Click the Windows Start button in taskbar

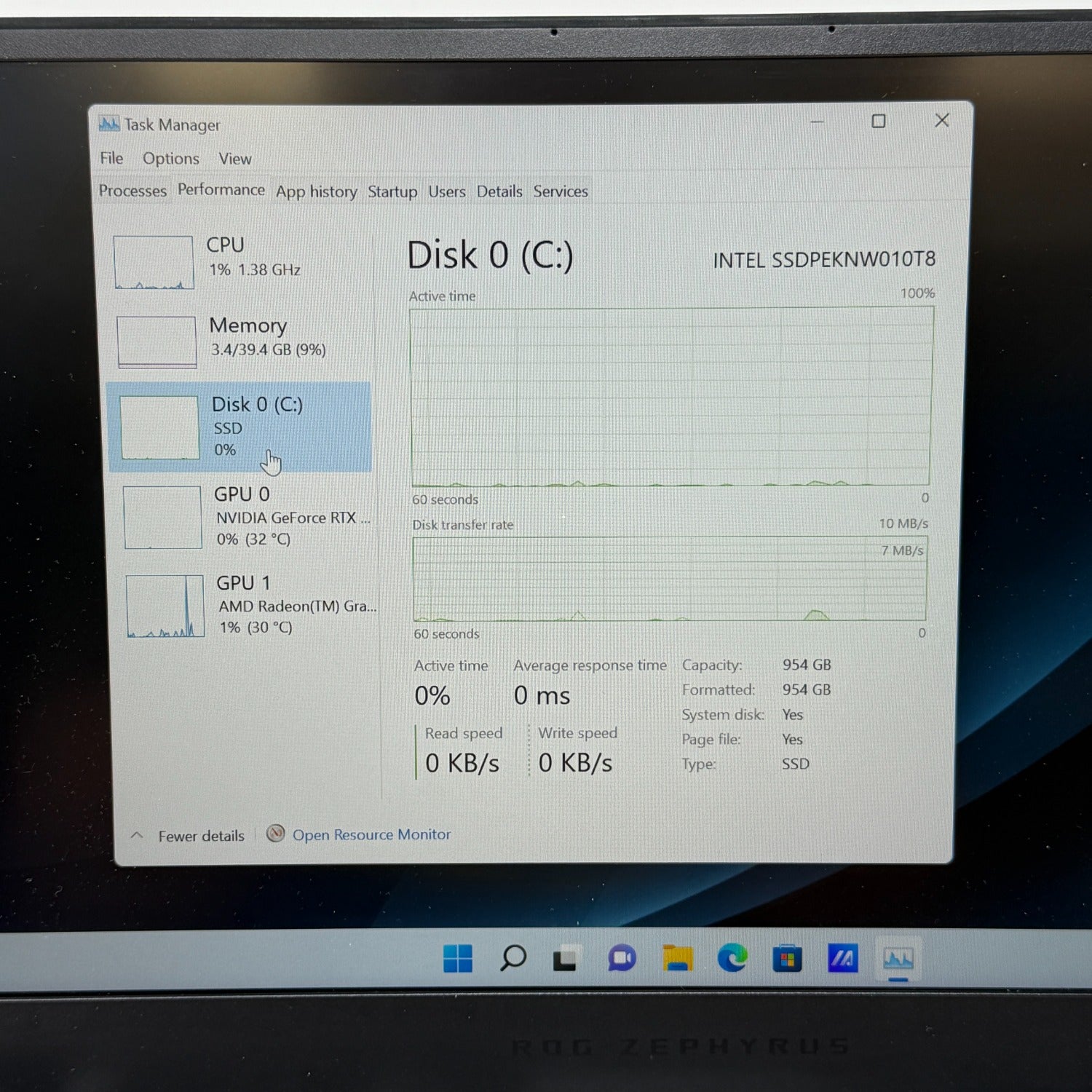(x=458, y=958)
